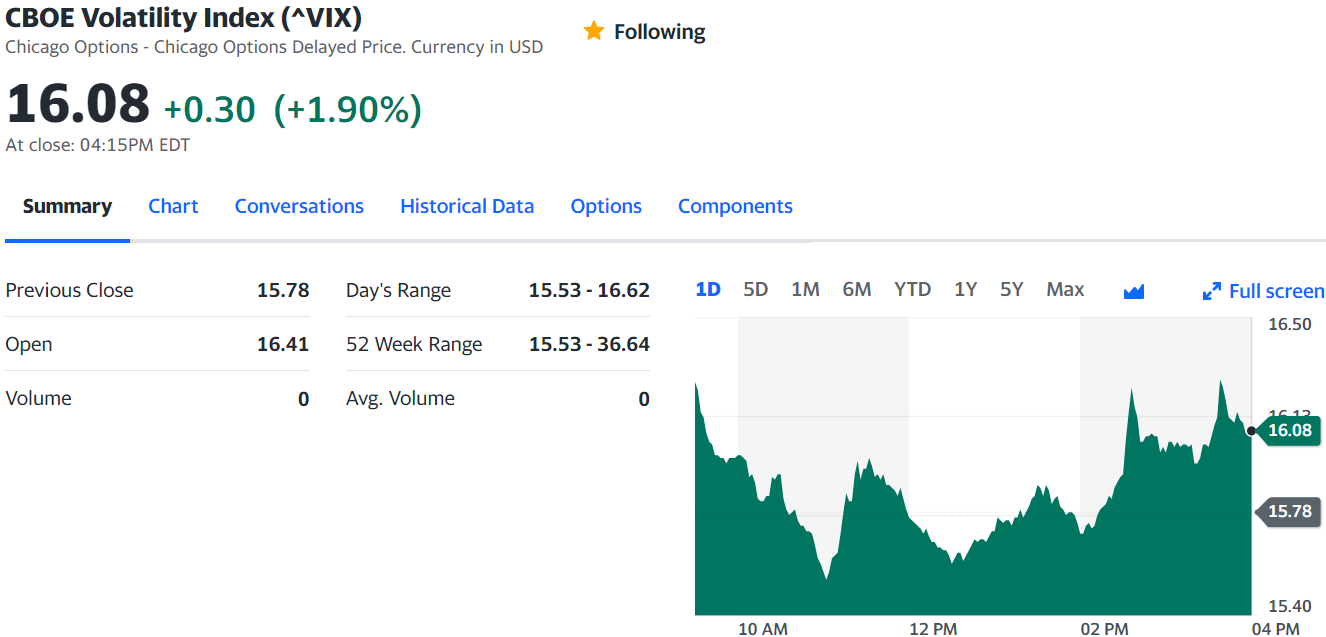Image resolution: width=1326 pixels, height=637 pixels.
Task: Click the 52 Week Range label
Action: point(414,344)
